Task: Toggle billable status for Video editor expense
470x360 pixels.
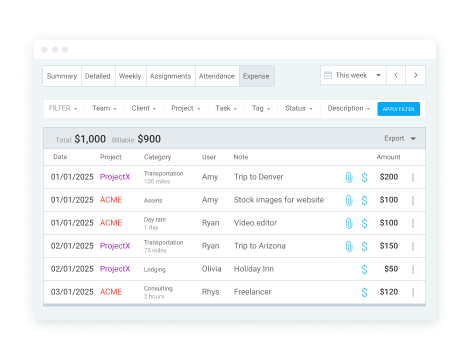Action: (x=364, y=223)
